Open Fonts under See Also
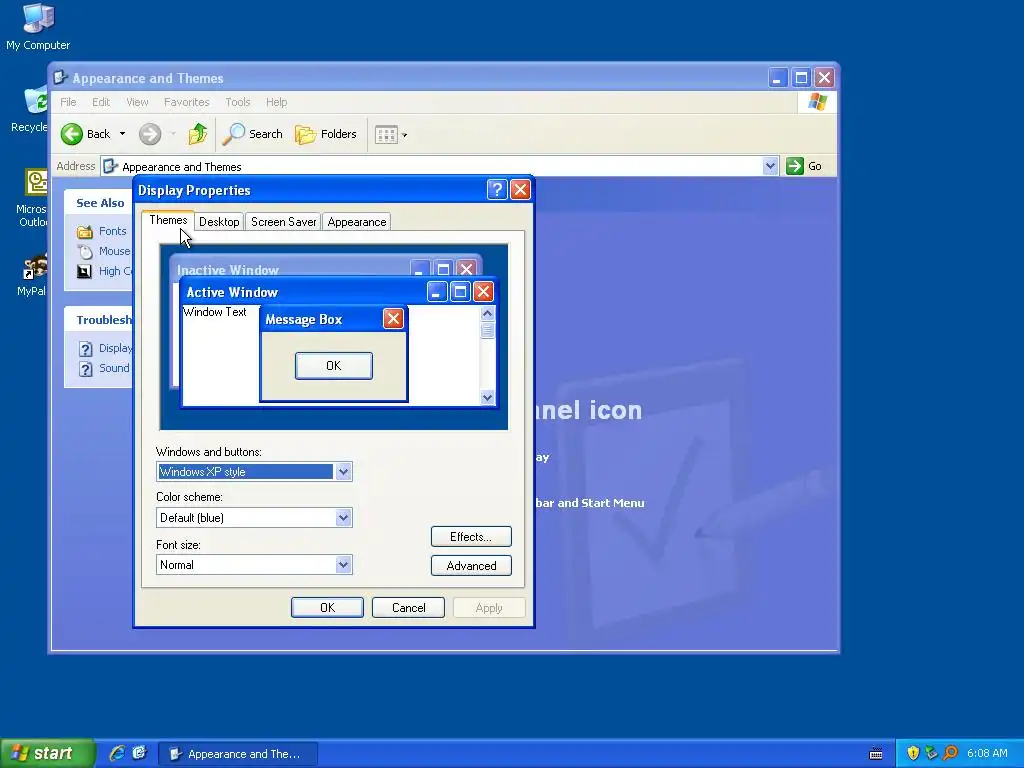Screen dimensions: 1024x768 (103, 231)
